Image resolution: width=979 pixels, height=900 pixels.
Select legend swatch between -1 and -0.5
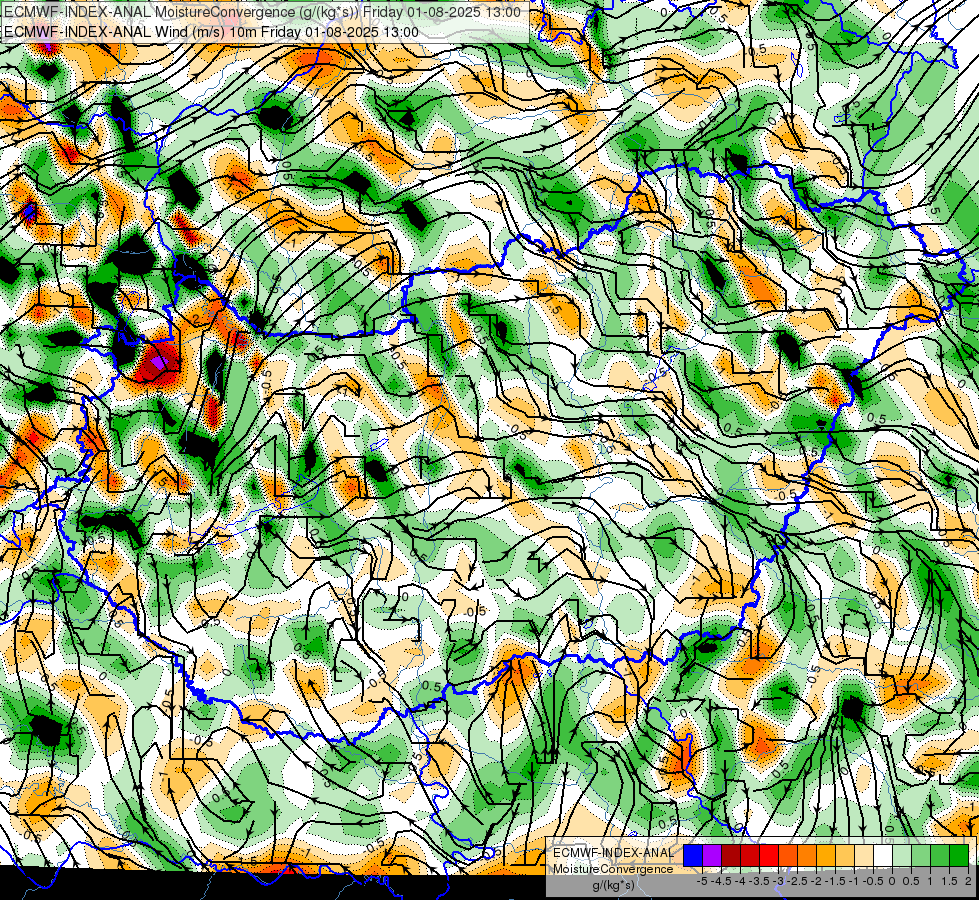864,856
